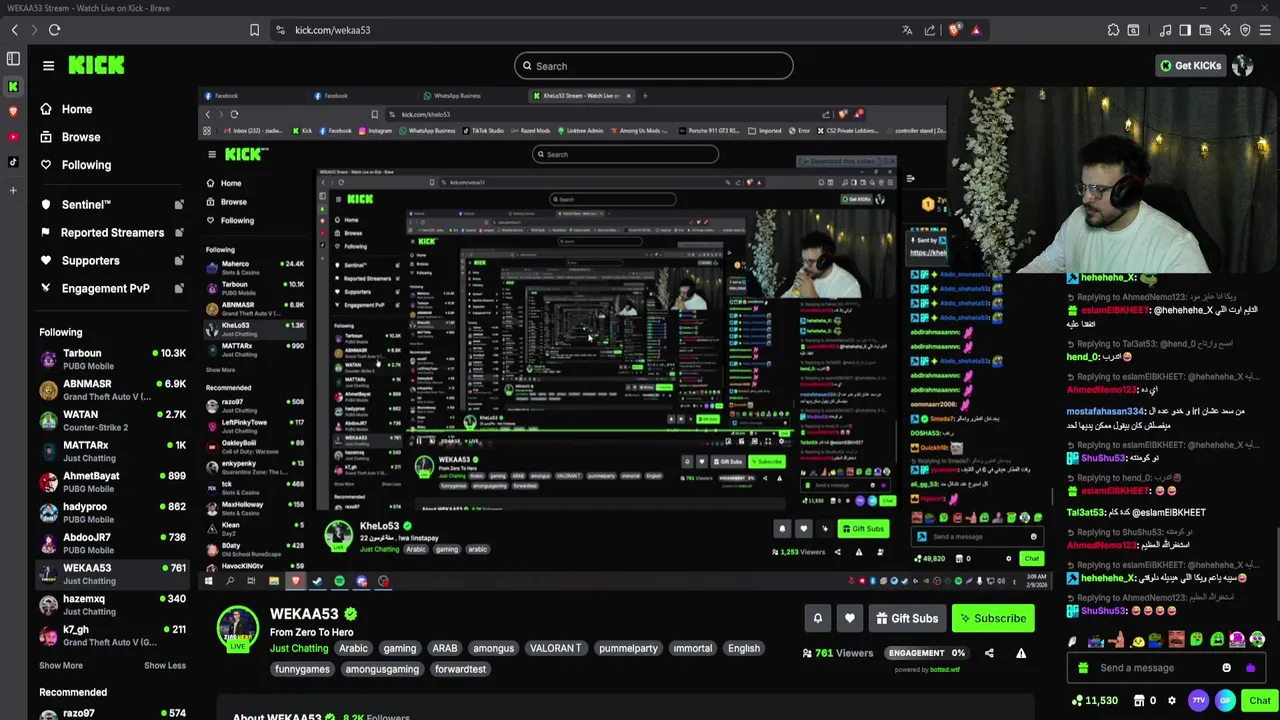Collapse the Kick sidebar via hamburger icon

click(x=48, y=66)
